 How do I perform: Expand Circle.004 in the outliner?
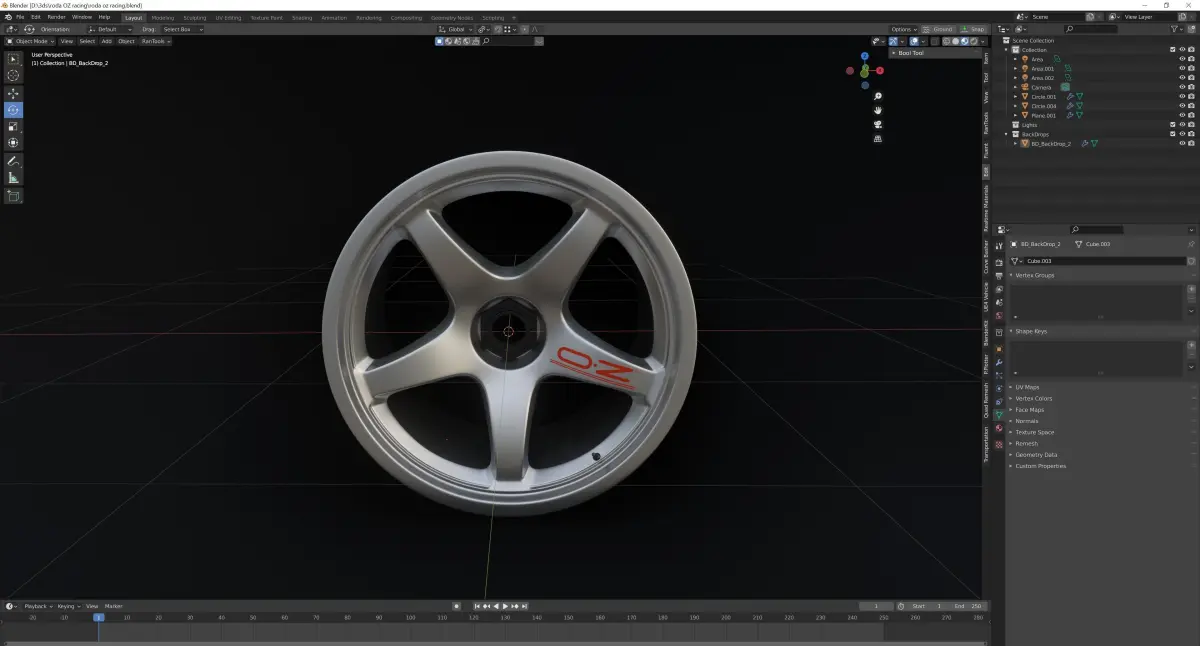[1015, 106]
